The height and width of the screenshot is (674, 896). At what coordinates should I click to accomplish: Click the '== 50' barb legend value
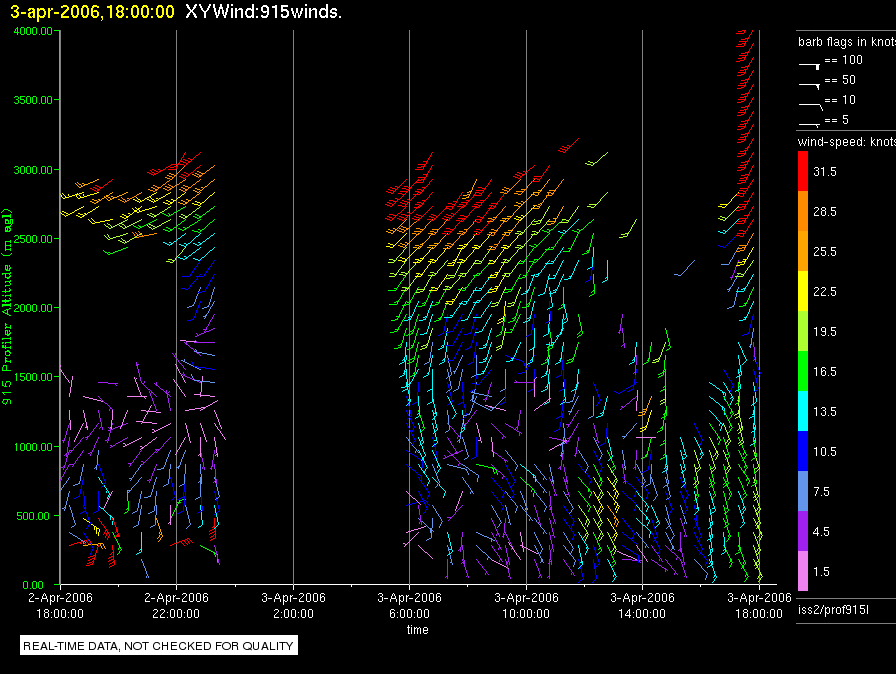point(840,79)
